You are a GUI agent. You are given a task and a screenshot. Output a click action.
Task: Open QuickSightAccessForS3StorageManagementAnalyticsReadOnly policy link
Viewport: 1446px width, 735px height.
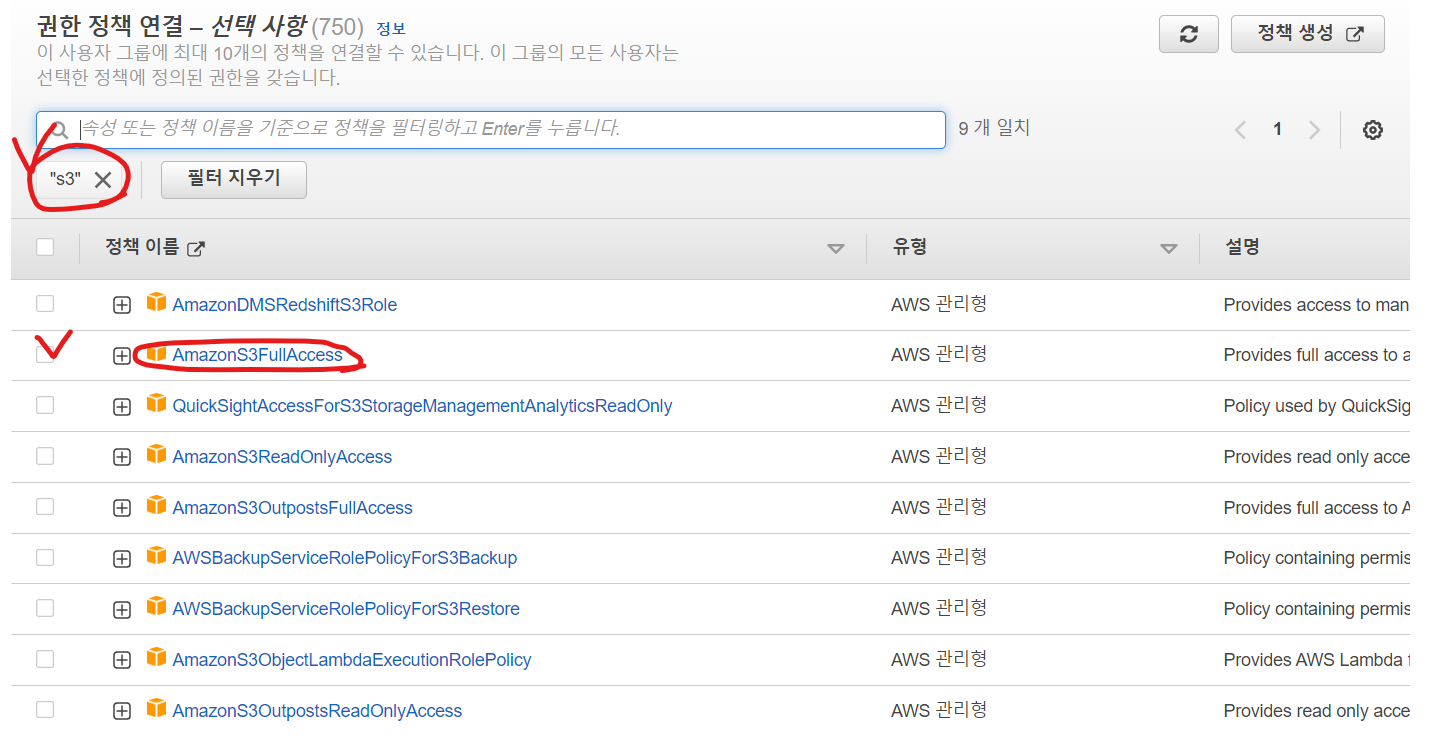(422, 406)
